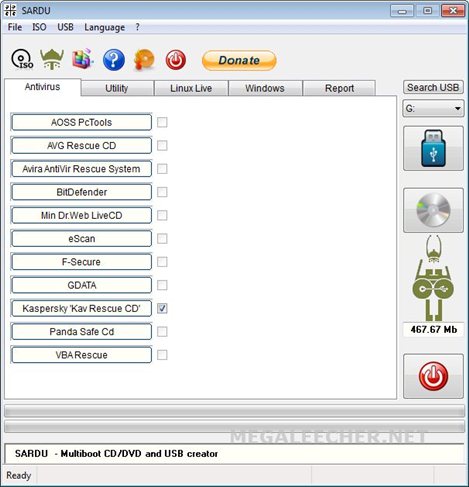Click the BitDefender button

[x=81, y=192]
